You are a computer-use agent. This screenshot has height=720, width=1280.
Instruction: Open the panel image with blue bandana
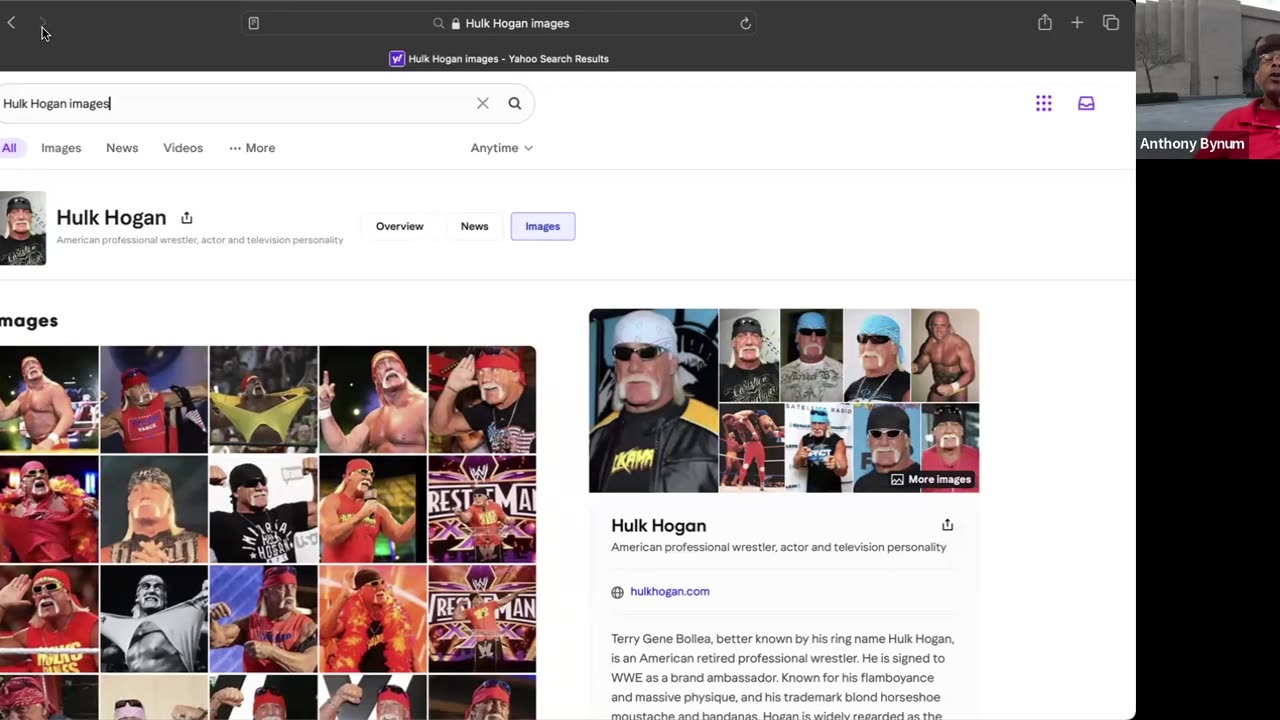coord(877,355)
